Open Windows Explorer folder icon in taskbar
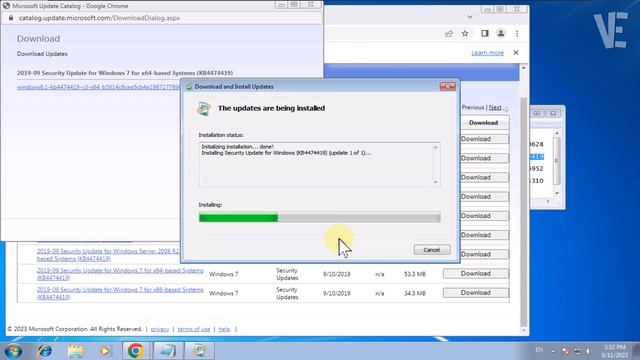 pos(76,351)
